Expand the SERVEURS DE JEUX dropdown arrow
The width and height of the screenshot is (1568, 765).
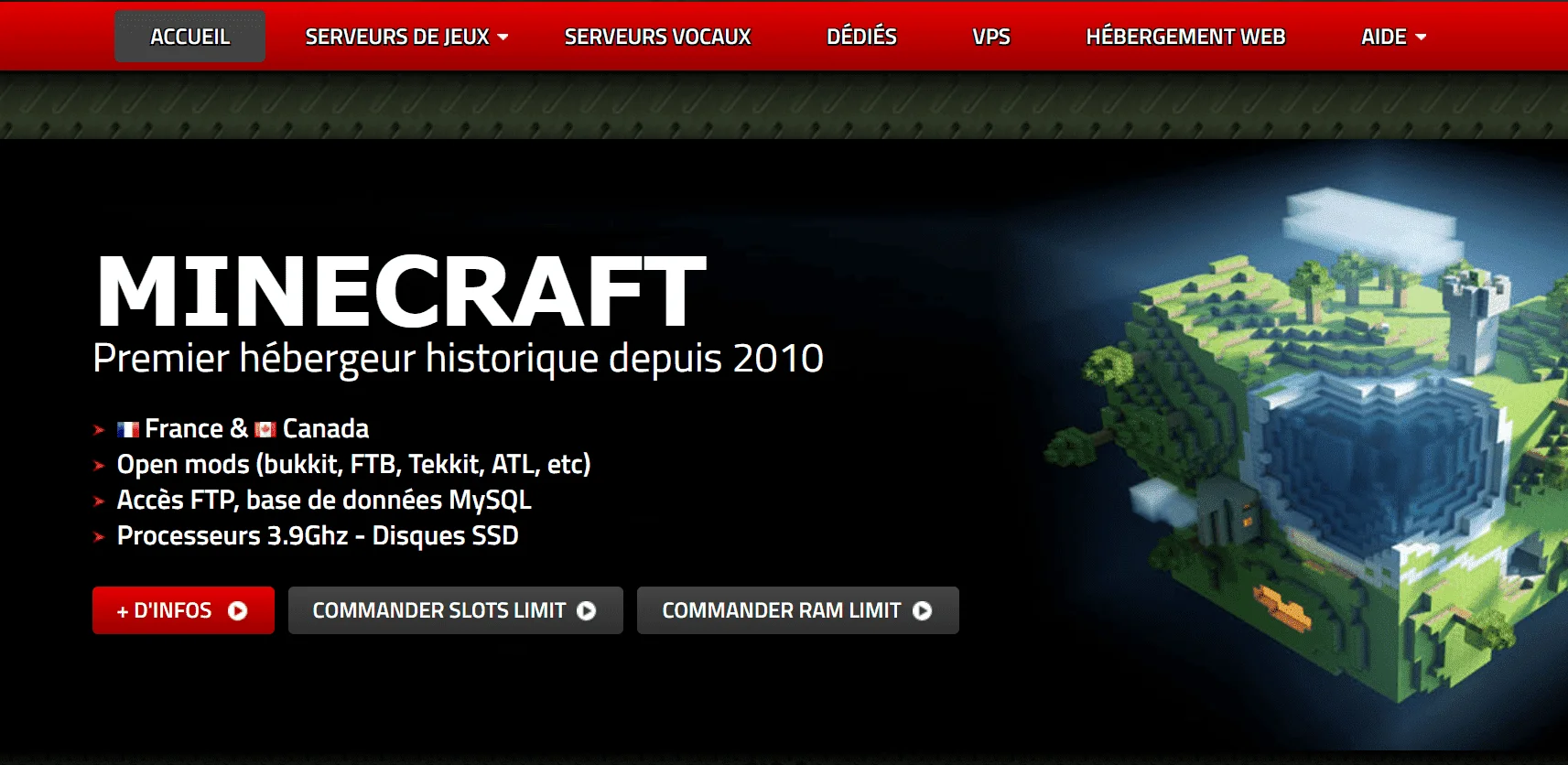(x=503, y=38)
